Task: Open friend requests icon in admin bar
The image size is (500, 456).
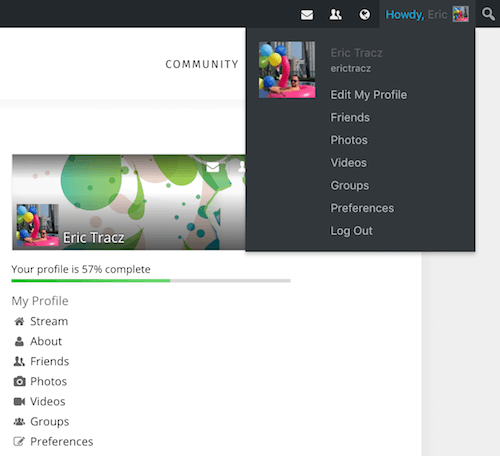Action: 335,14
